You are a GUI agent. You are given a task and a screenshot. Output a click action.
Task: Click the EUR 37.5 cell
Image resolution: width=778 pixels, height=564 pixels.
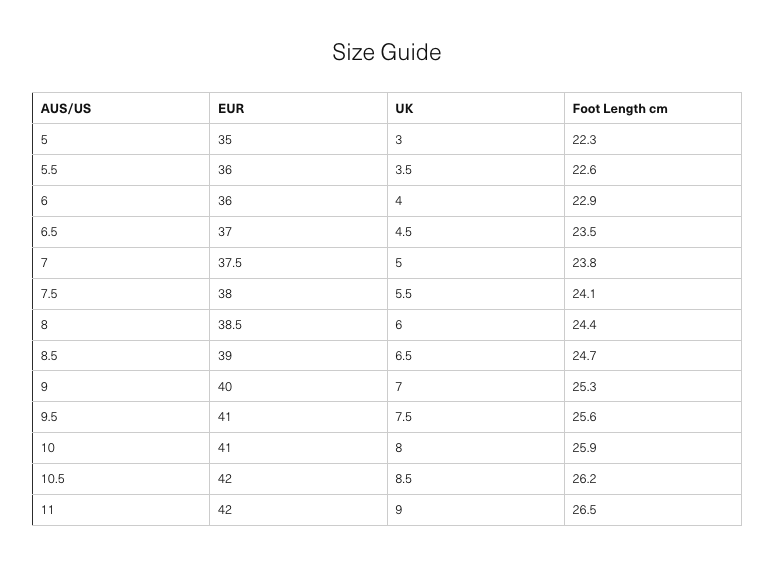tap(230, 263)
